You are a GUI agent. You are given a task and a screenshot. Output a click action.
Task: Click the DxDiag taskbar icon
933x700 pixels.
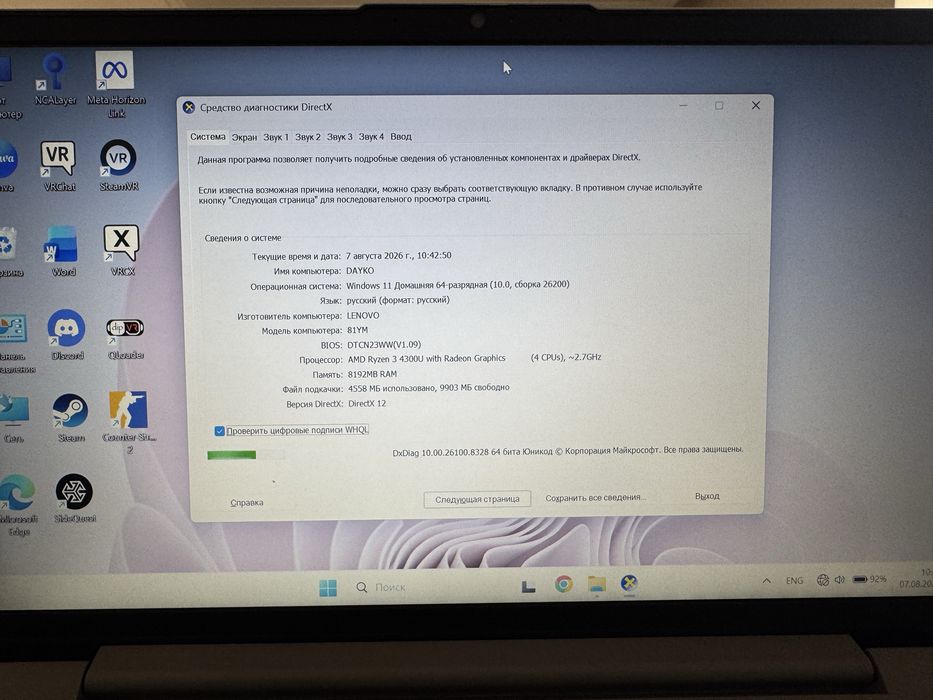tap(629, 583)
